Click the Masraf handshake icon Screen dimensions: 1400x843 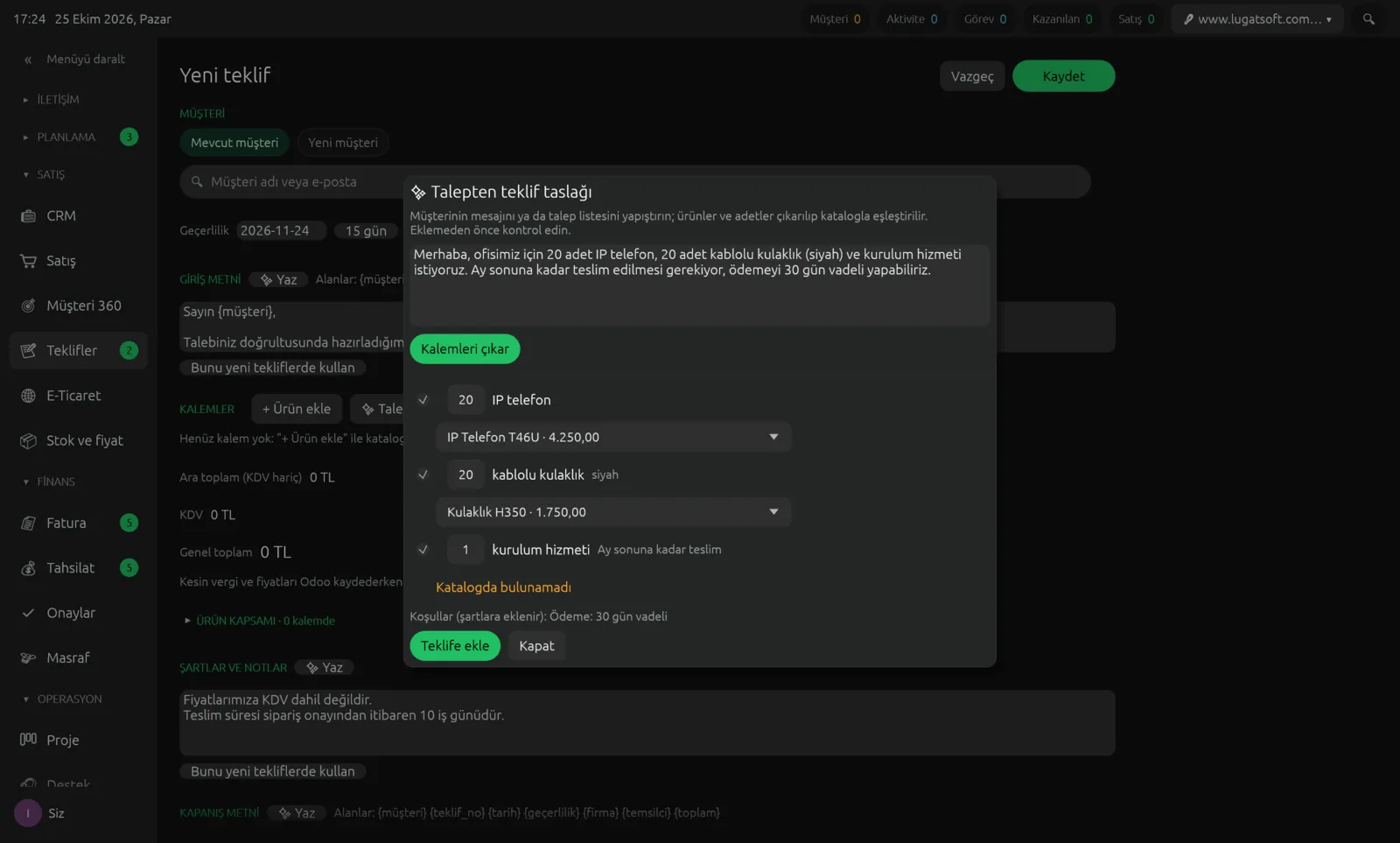coord(28,657)
